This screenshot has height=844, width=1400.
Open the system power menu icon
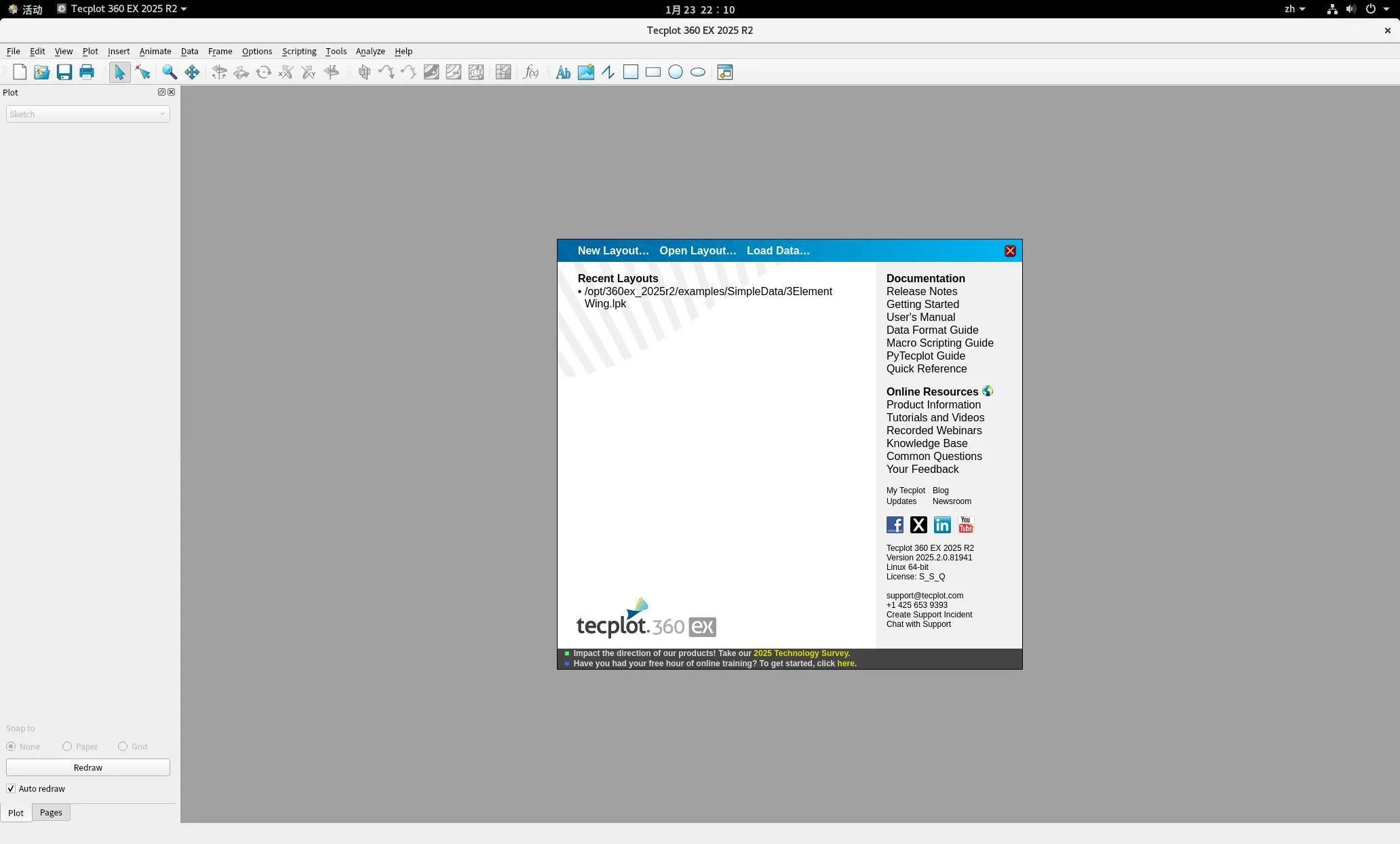tap(1370, 9)
